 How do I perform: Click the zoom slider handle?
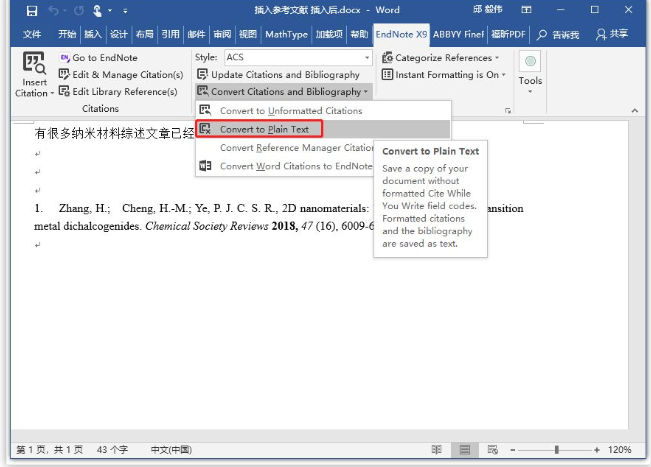pyautogui.click(x=556, y=450)
